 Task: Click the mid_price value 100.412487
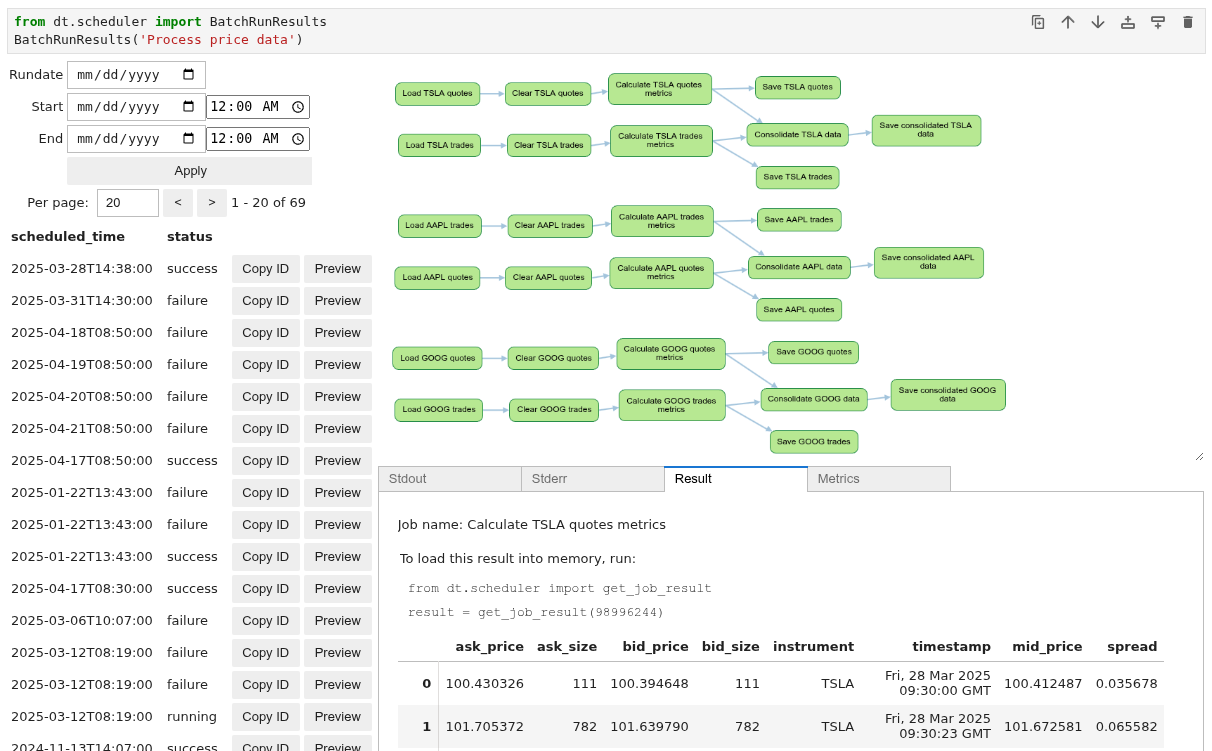click(1043, 684)
